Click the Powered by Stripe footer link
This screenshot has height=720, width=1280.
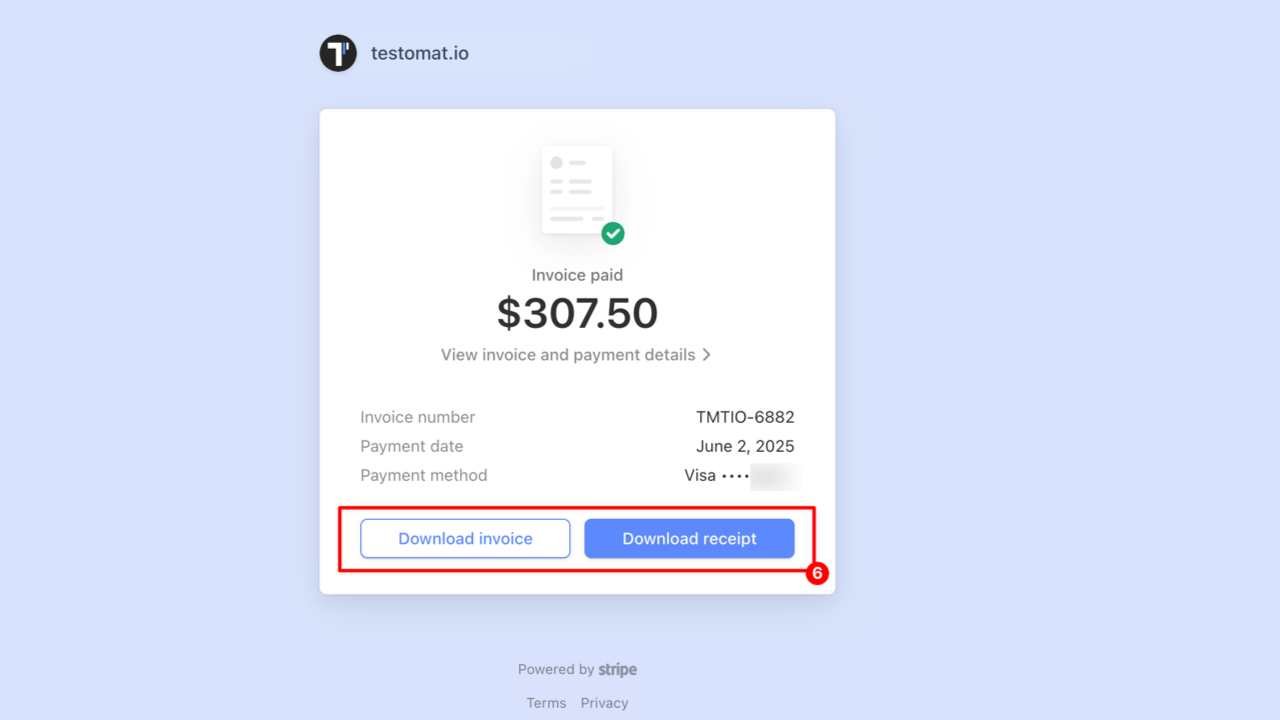577,669
